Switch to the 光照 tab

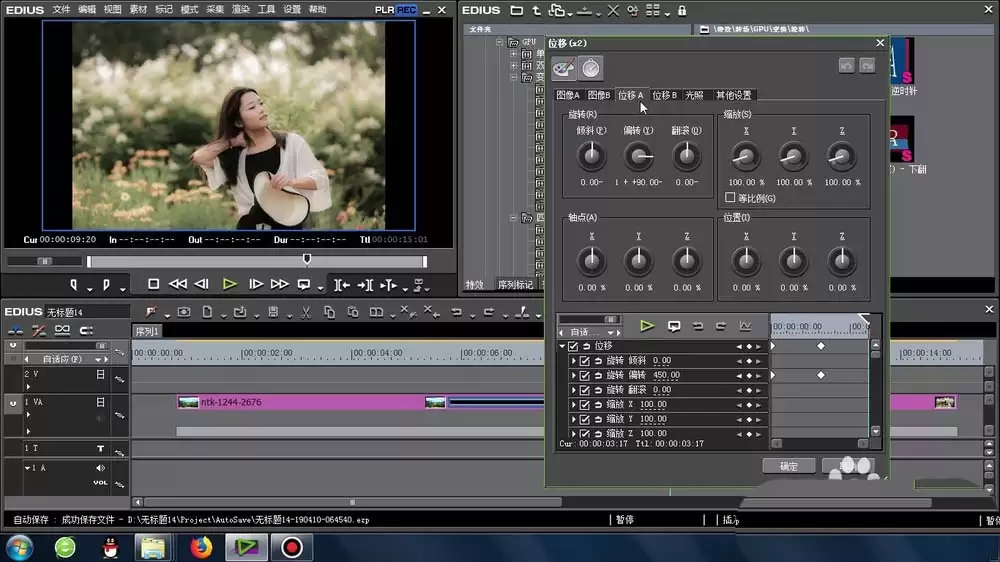coord(694,95)
